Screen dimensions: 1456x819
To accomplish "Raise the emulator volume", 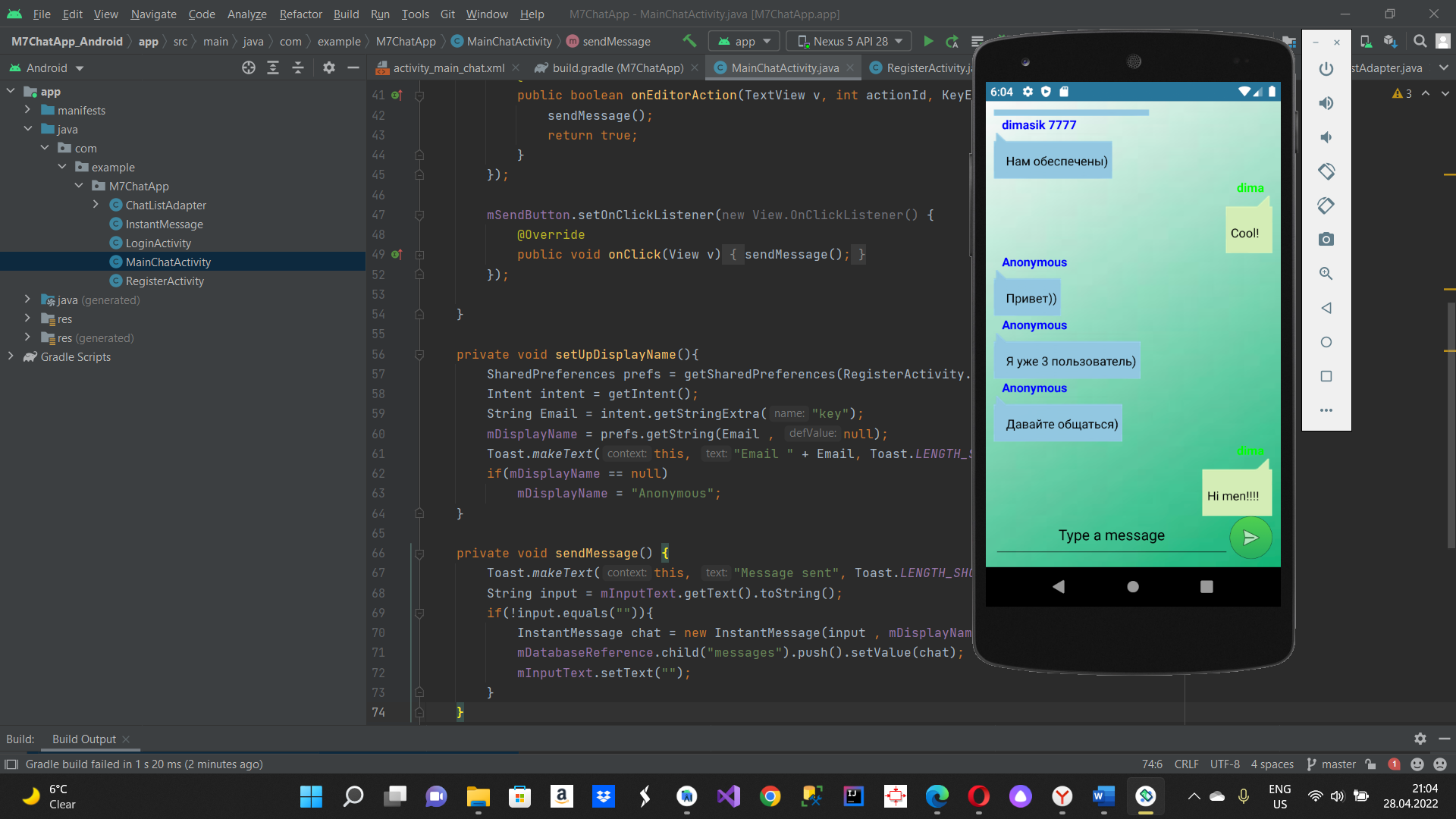I will click(x=1326, y=103).
